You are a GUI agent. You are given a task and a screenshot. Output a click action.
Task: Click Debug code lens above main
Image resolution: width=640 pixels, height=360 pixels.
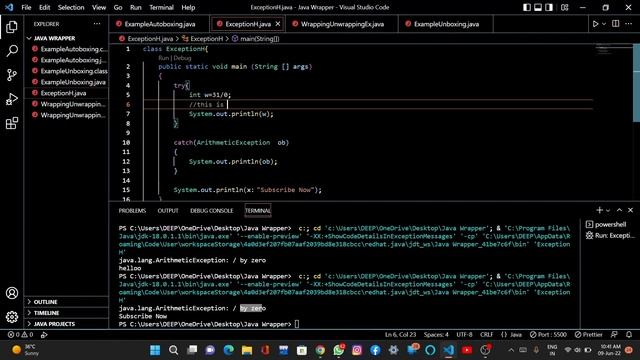[182, 58]
